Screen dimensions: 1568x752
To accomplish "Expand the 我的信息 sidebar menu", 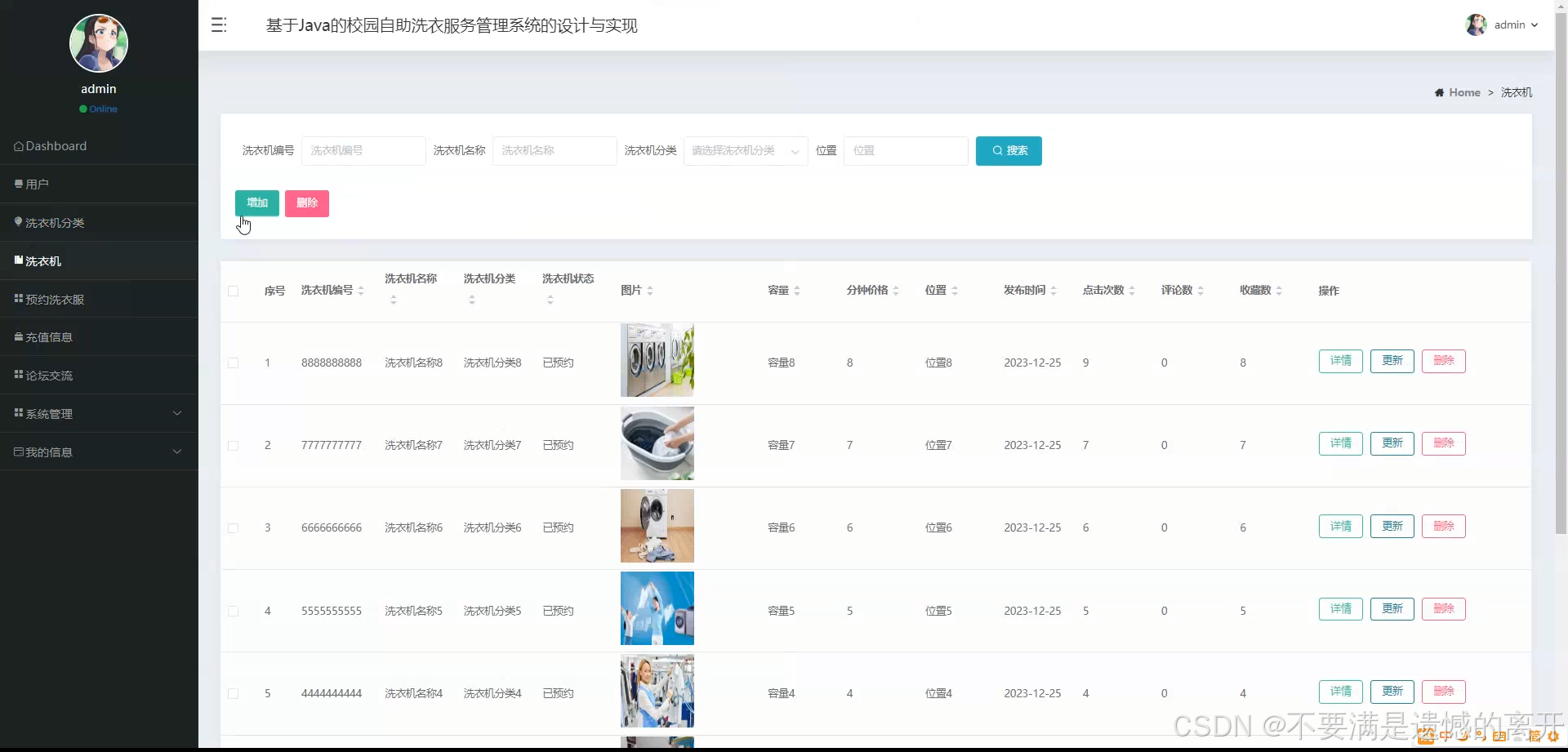I will coord(99,452).
